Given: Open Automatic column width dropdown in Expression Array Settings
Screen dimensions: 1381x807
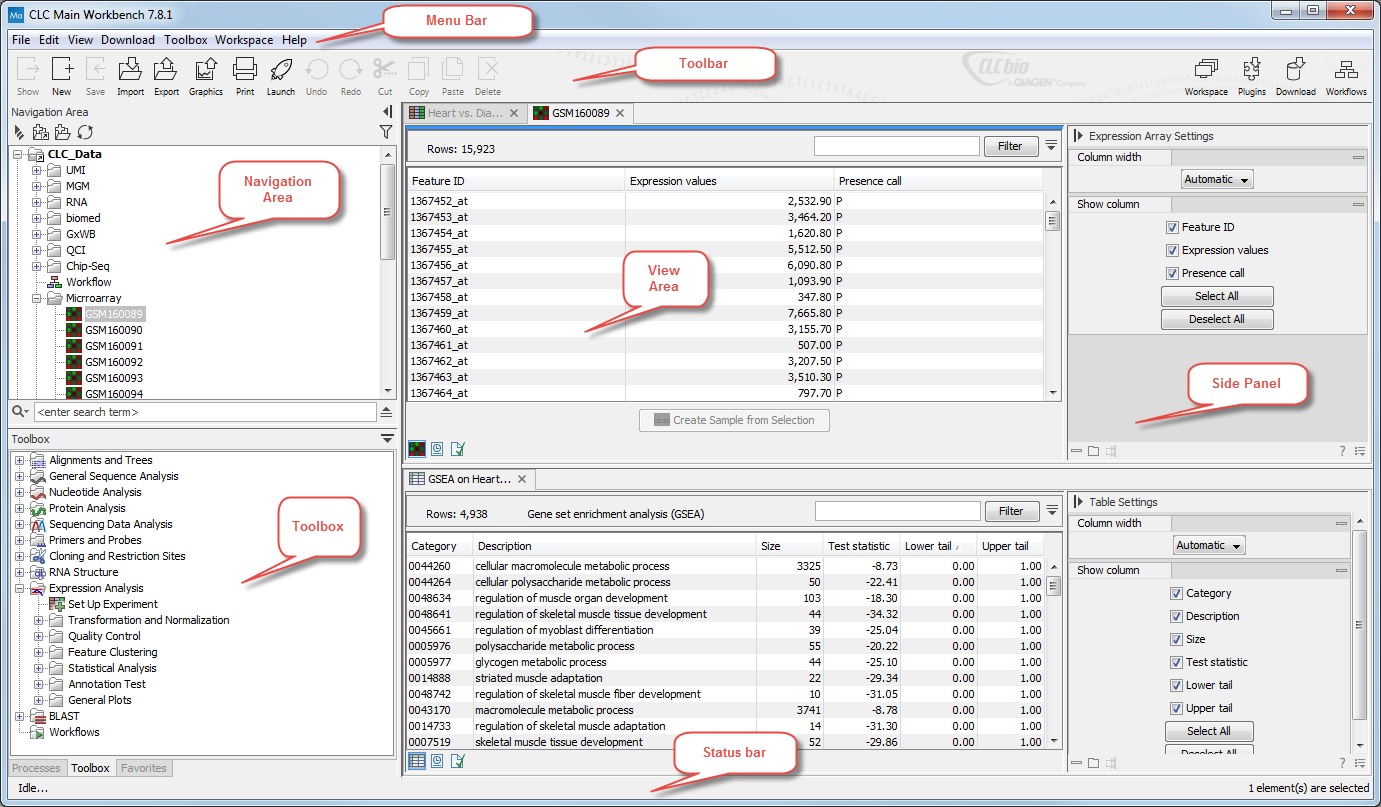Looking at the screenshot, I should click(x=1217, y=180).
